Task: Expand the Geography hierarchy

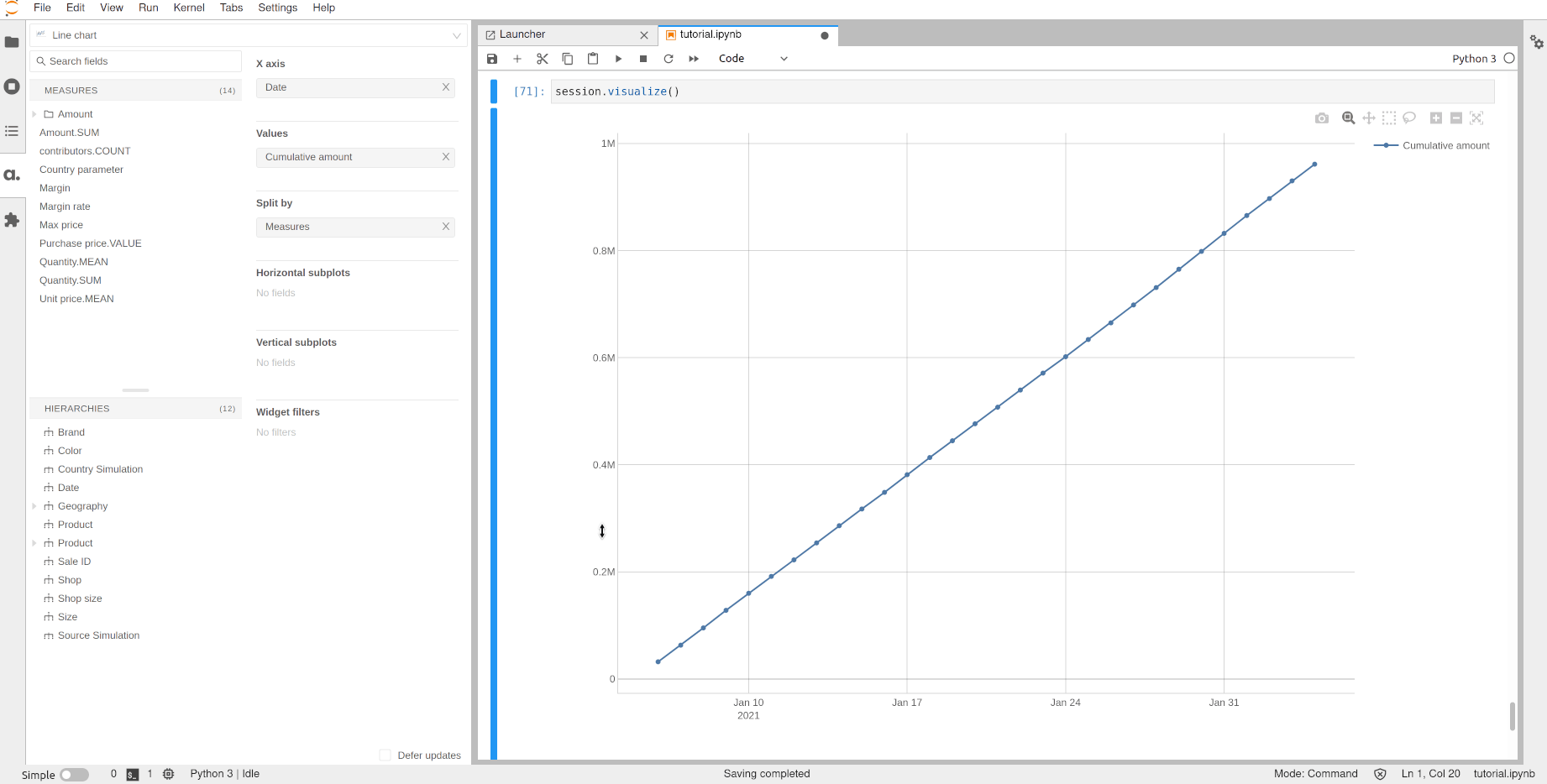Action: (x=34, y=506)
